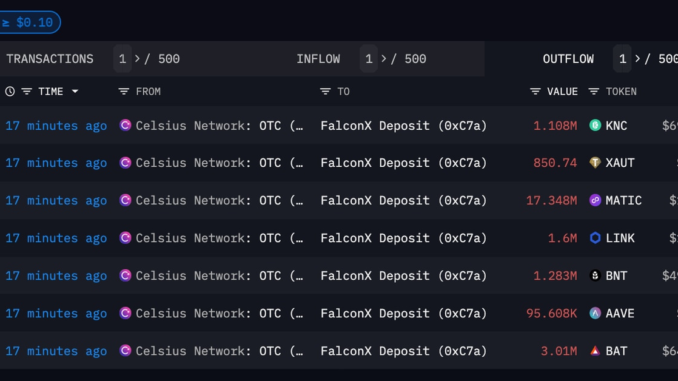Screen dimensions: 678x381
Task: Click the BAT token icon
Action: [x=595, y=351]
